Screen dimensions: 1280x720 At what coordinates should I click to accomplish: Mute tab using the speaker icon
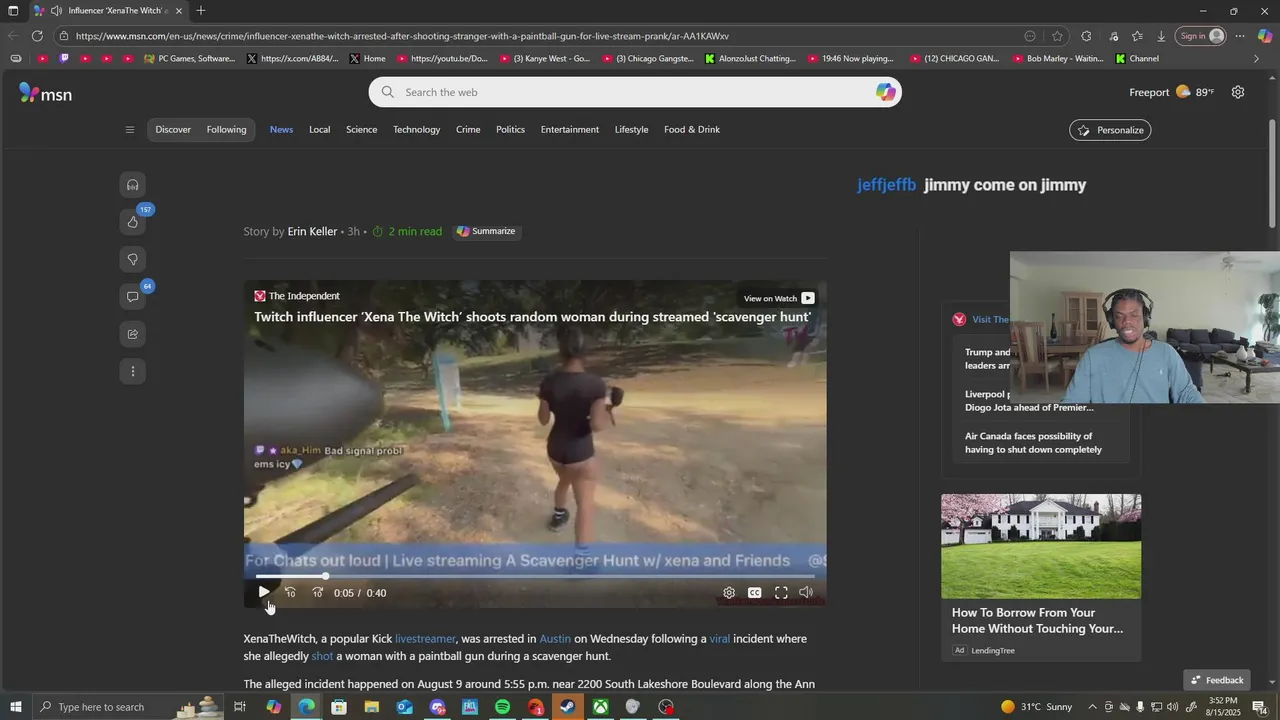point(56,11)
